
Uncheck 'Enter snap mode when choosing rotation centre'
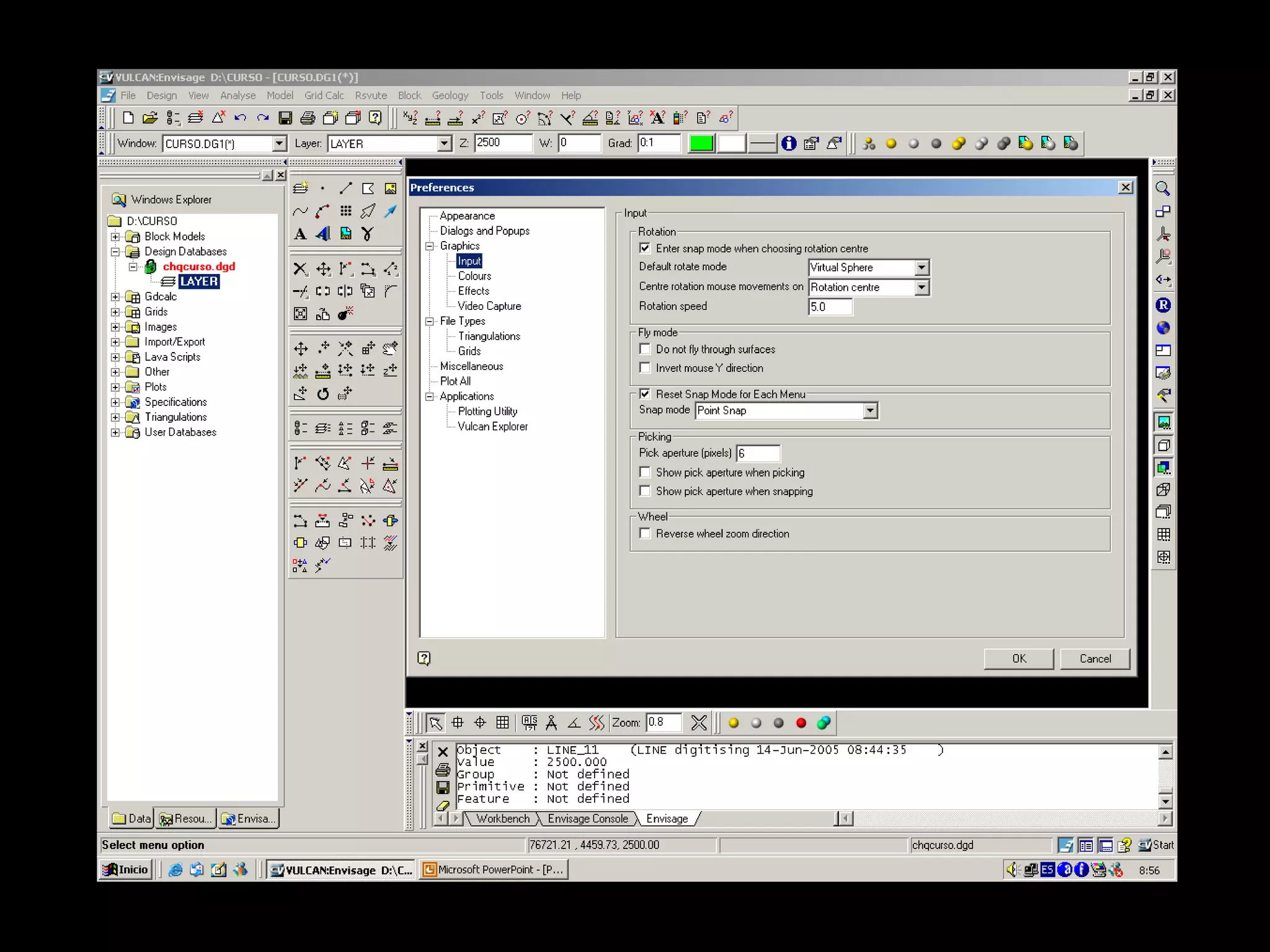pos(645,248)
